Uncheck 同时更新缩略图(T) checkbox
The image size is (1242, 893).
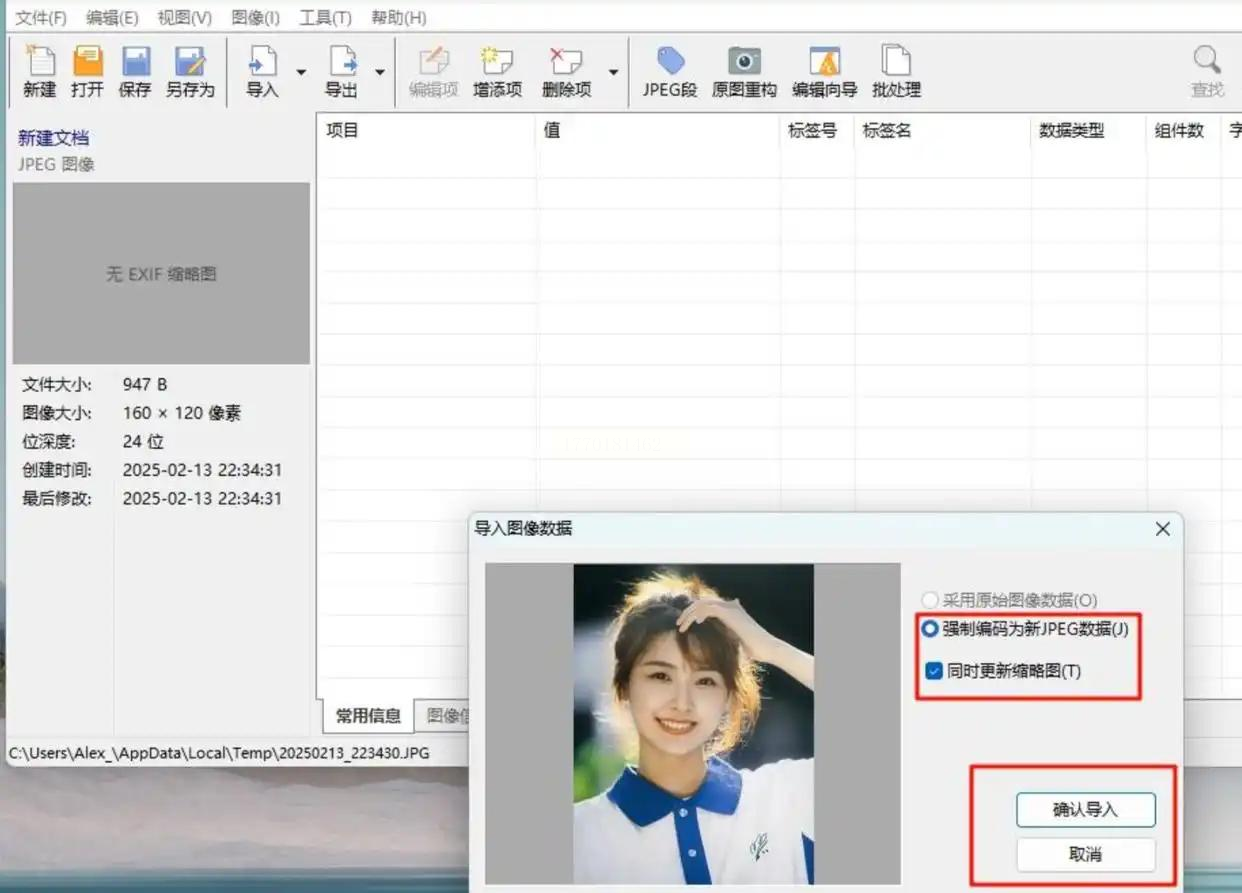934,671
